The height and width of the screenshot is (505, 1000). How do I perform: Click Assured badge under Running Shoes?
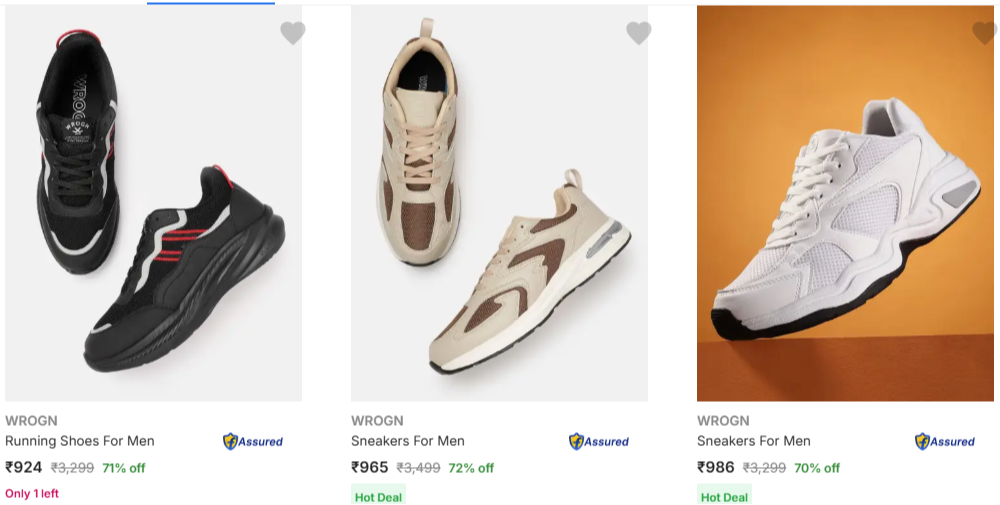pos(253,441)
